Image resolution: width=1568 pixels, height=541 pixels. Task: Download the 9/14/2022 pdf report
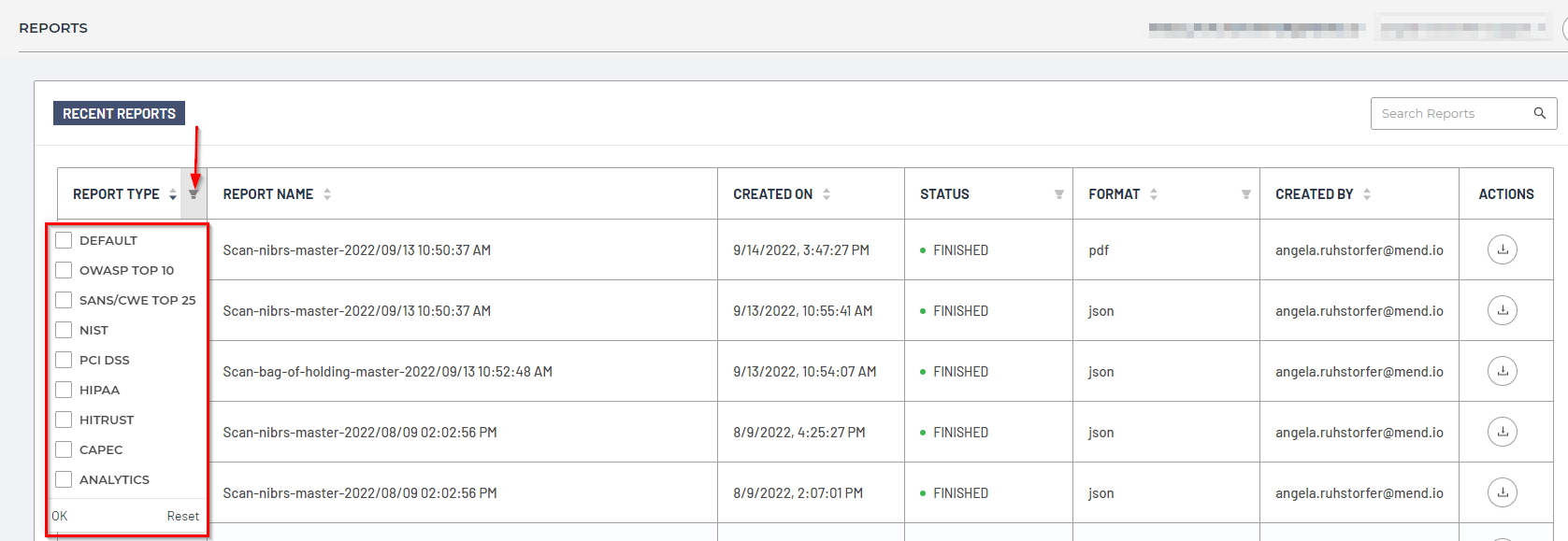(x=1502, y=249)
